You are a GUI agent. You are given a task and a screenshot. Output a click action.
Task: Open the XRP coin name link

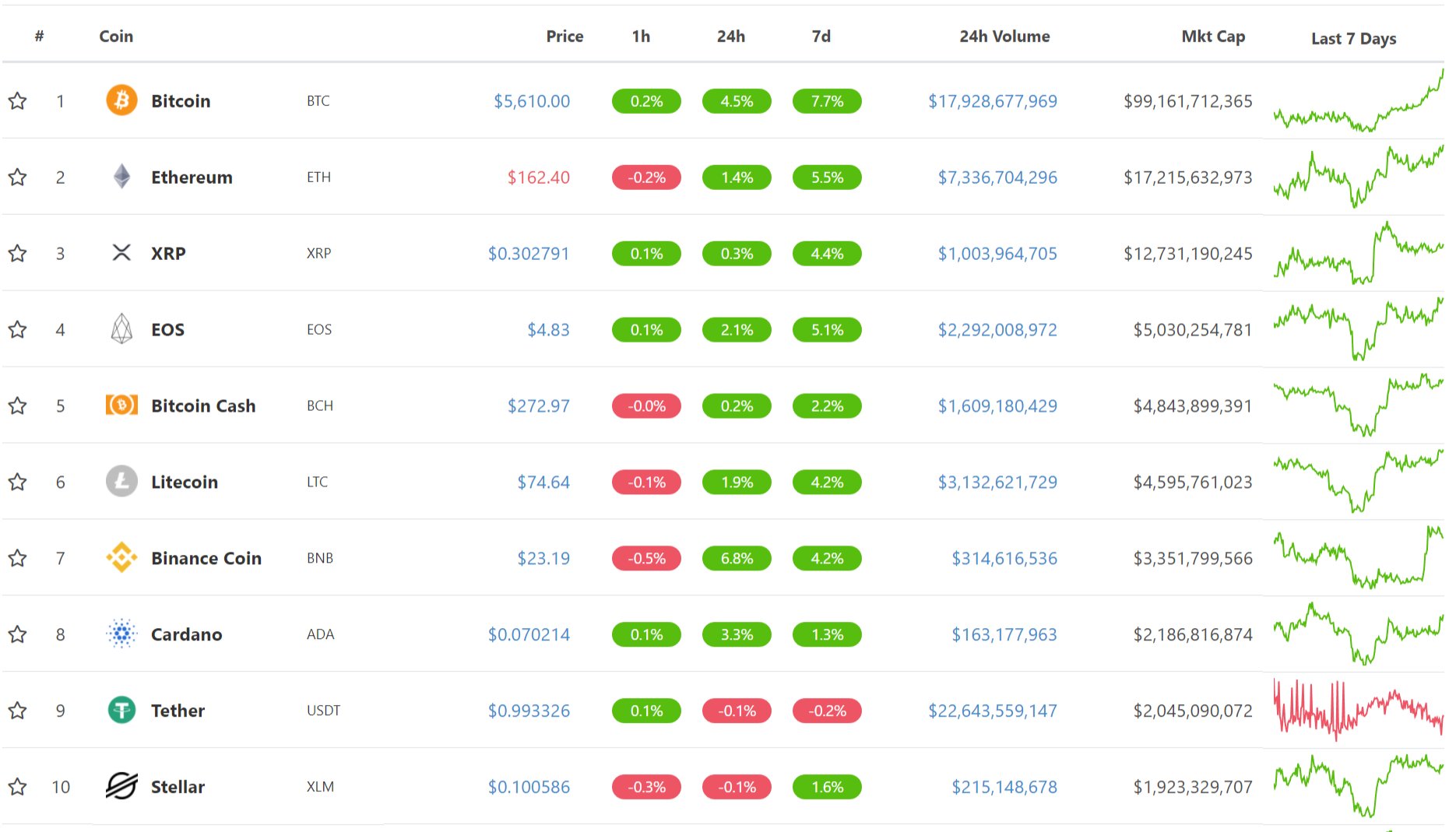(168, 253)
